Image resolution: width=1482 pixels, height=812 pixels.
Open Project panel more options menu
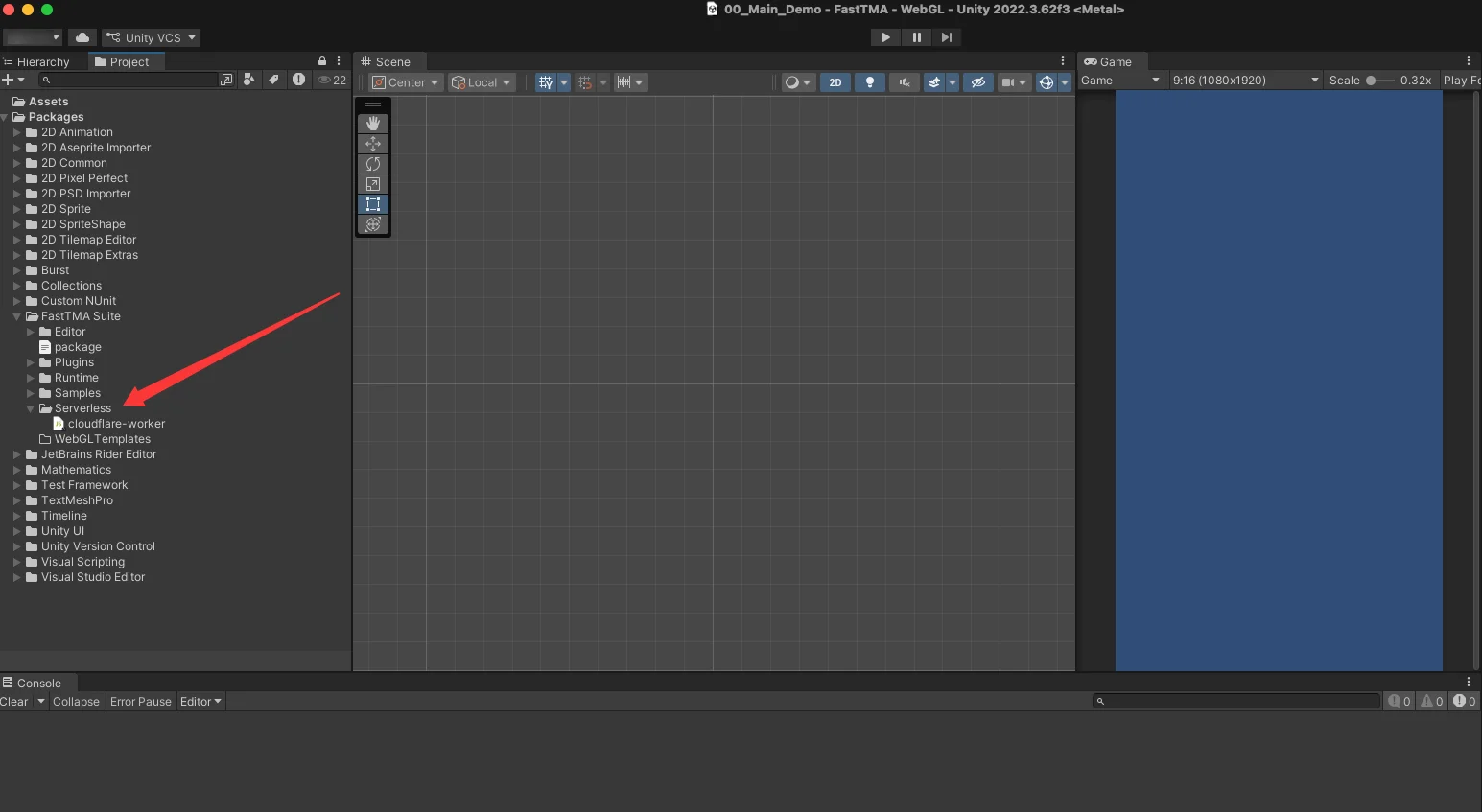click(339, 60)
